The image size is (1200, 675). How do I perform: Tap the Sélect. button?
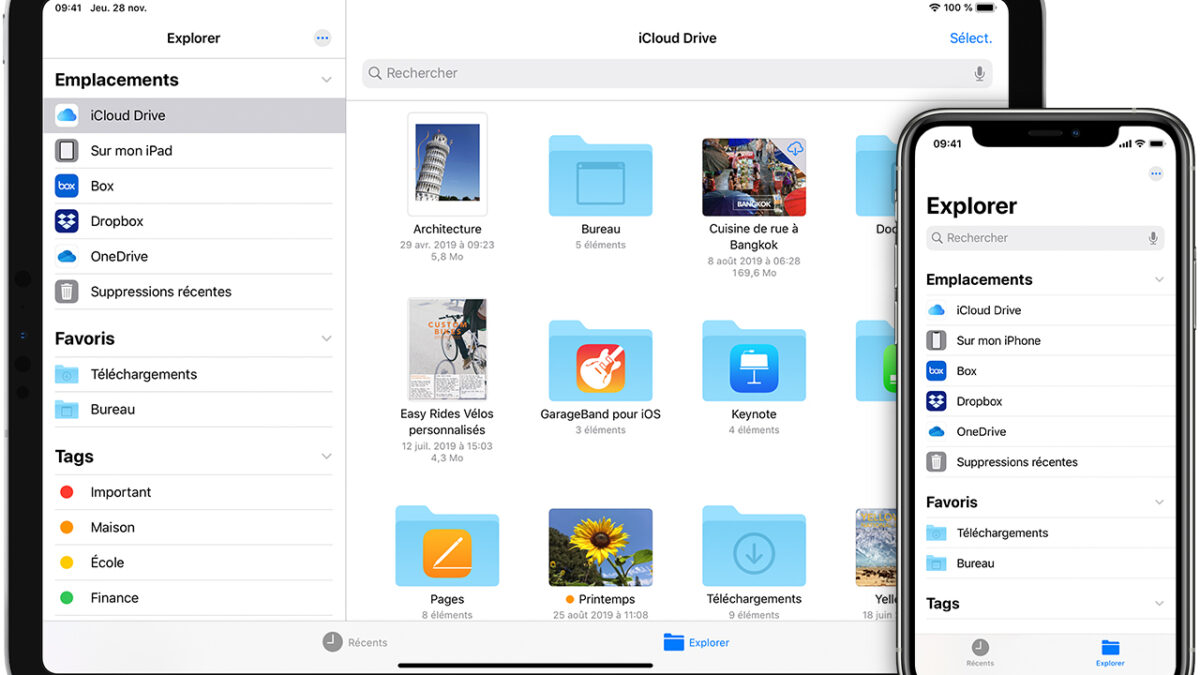[969, 38]
